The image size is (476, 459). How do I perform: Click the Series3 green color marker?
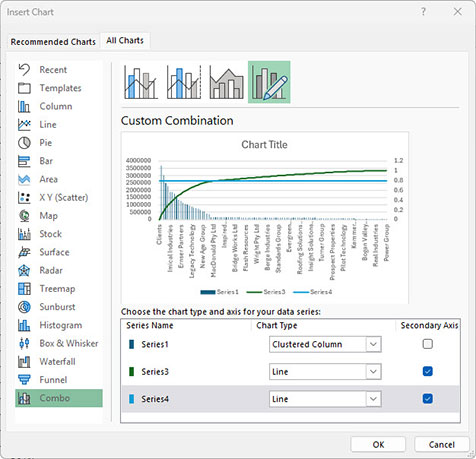click(x=131, y=372)
